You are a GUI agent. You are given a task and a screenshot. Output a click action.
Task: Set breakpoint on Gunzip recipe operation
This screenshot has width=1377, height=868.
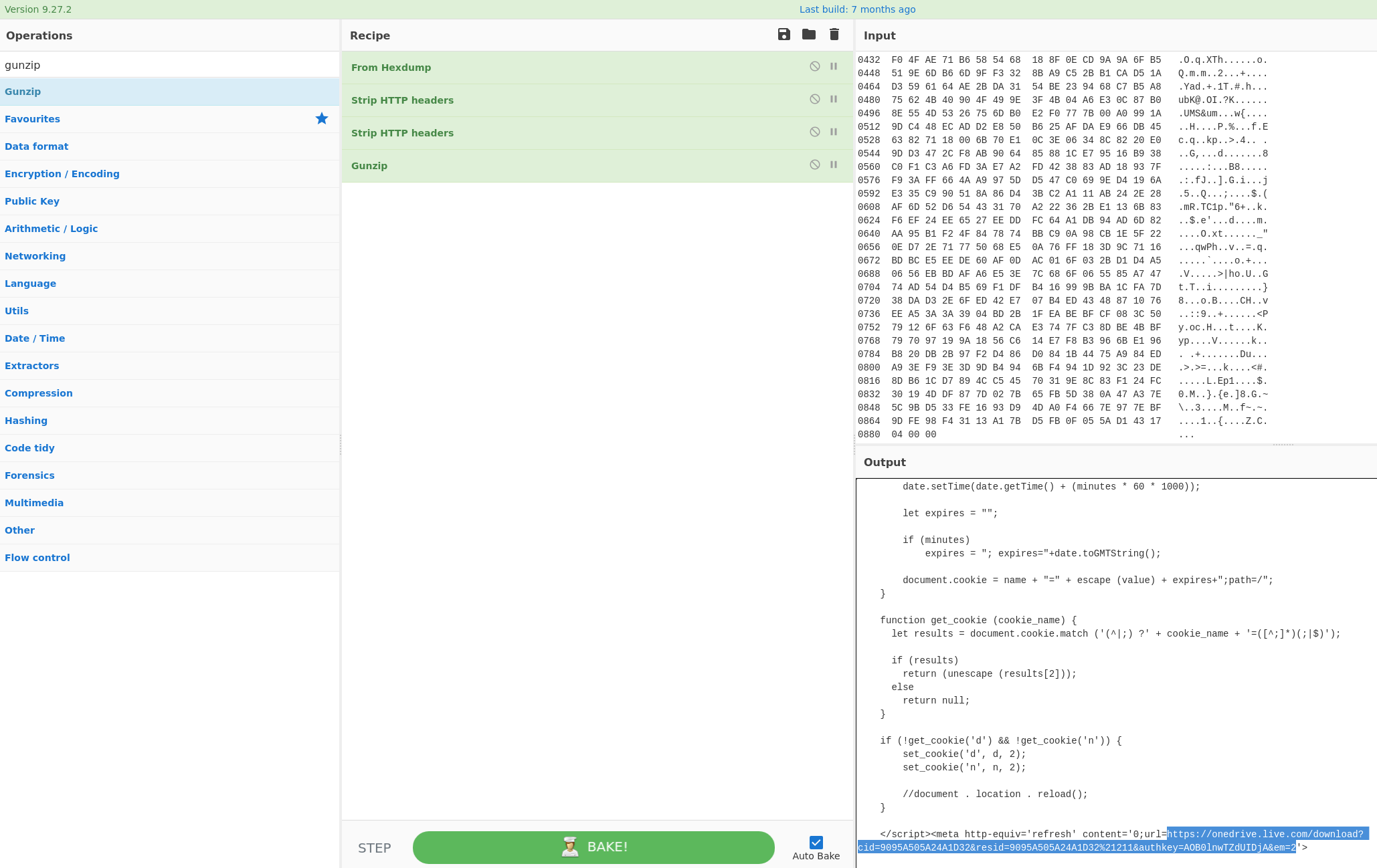click(x=834, y=165)
